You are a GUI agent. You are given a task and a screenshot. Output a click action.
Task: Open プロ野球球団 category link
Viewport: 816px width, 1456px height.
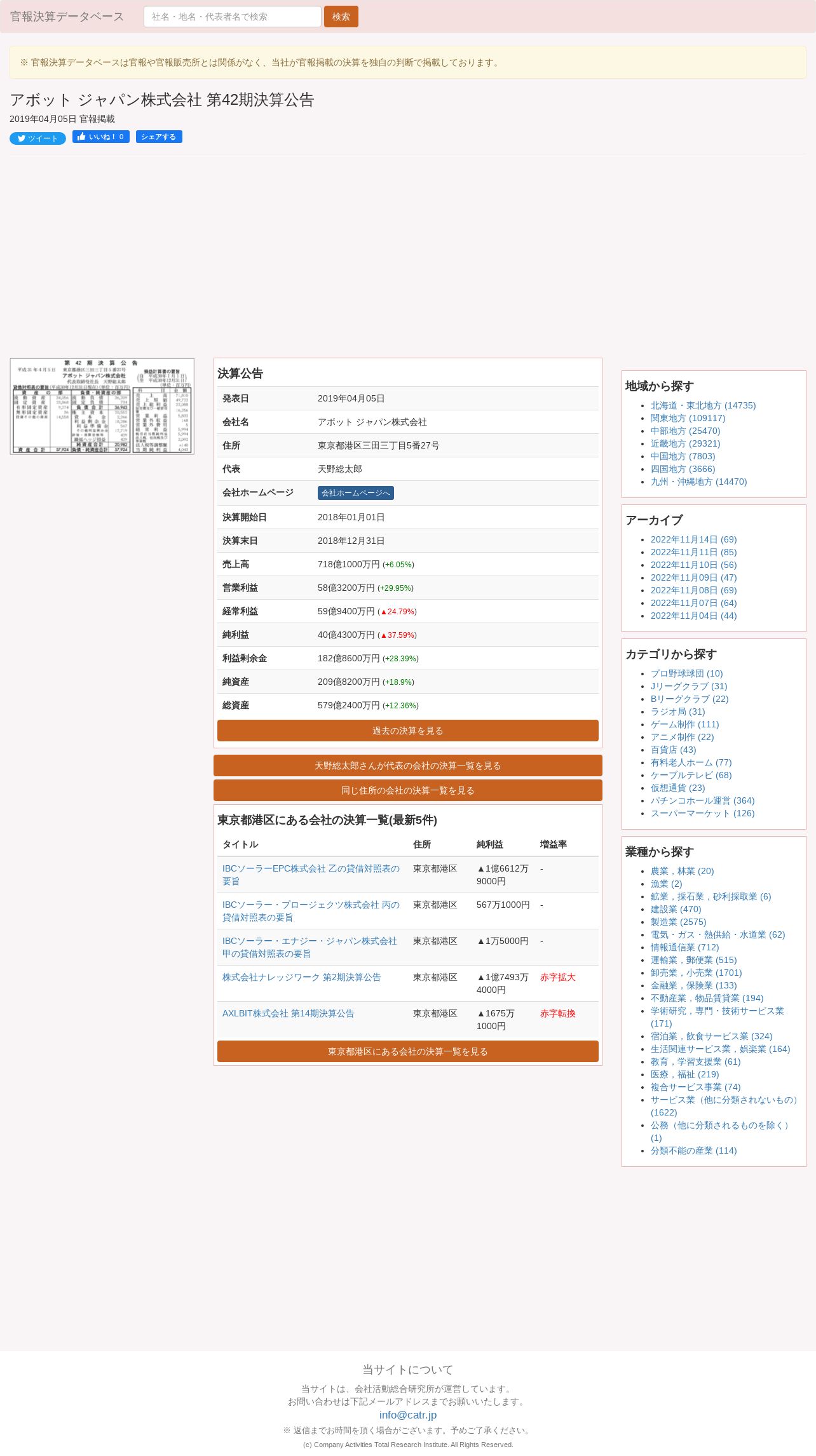(686, 673)
